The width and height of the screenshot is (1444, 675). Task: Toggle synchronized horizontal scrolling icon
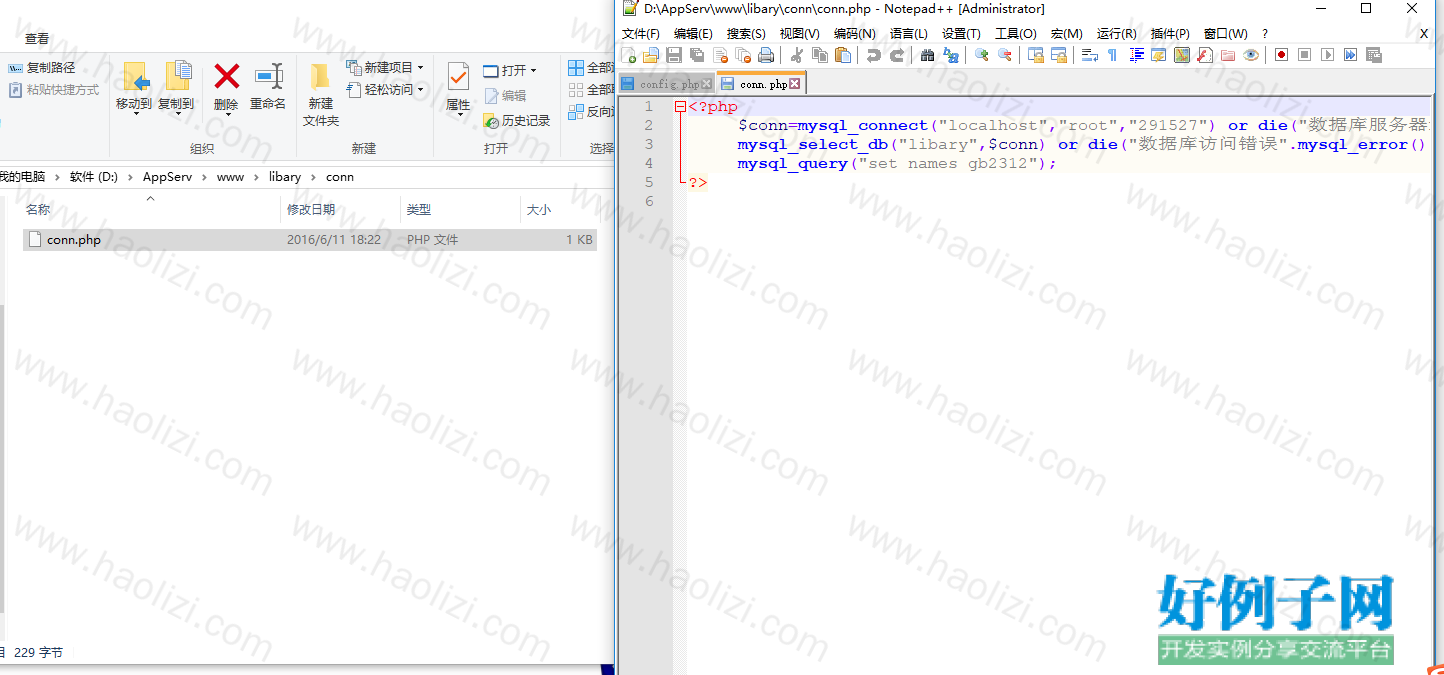coord(1059,55)
